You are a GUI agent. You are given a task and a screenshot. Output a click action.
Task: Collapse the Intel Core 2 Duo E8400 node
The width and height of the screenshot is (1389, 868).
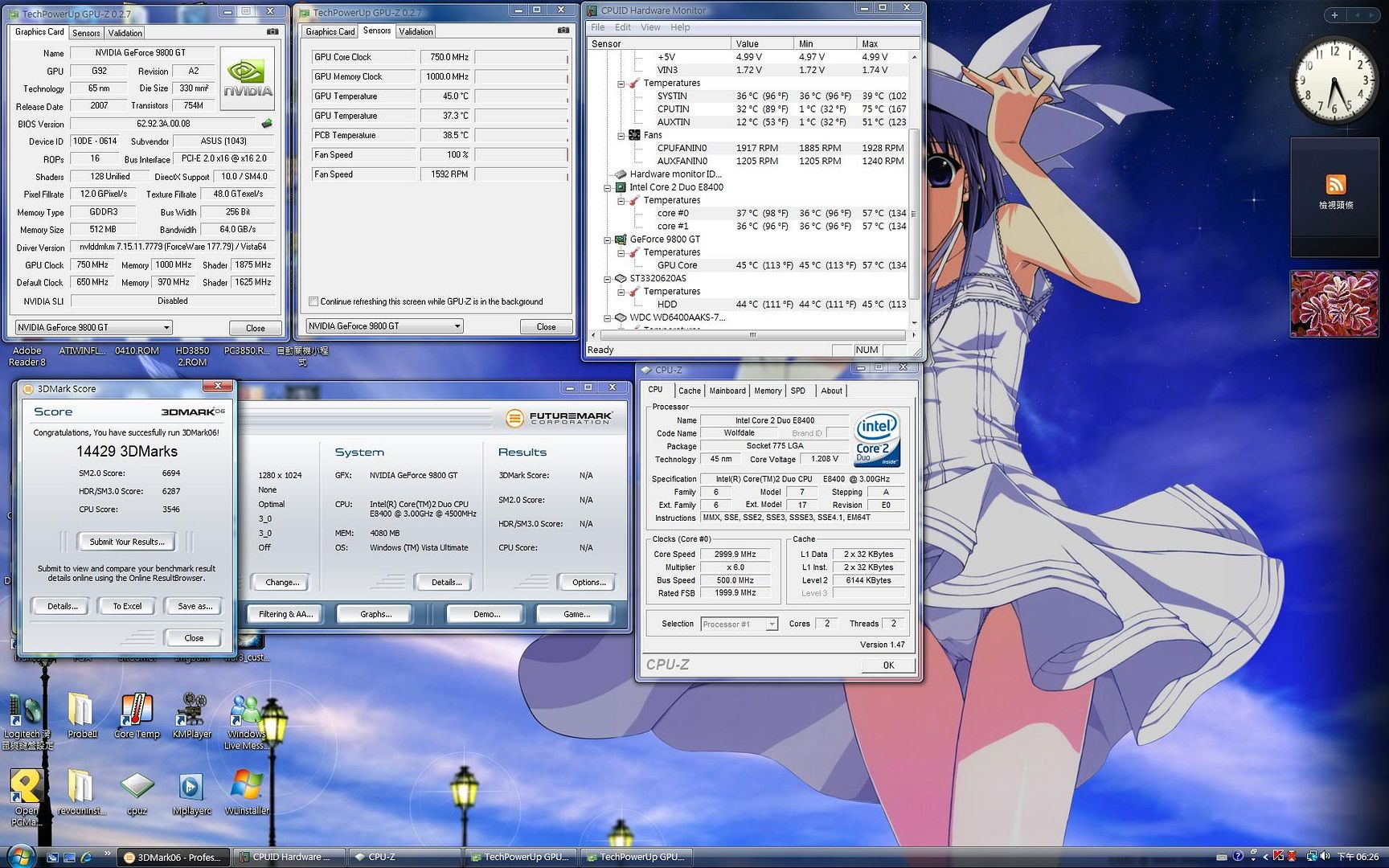click(608, 187)
